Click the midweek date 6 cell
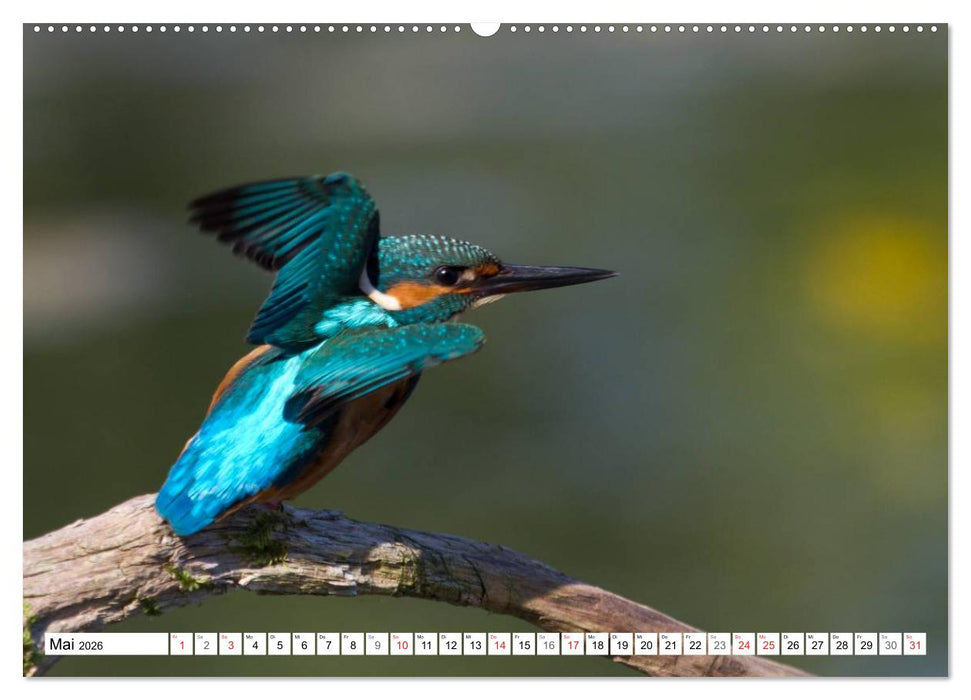 [x=305, y=645]
